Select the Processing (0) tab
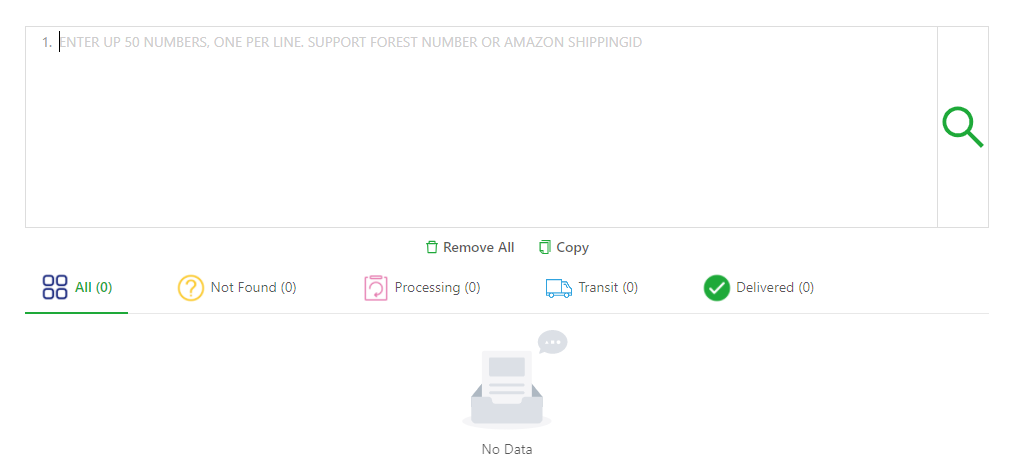The image size is (1016, 475). click(x=437, y=288)
